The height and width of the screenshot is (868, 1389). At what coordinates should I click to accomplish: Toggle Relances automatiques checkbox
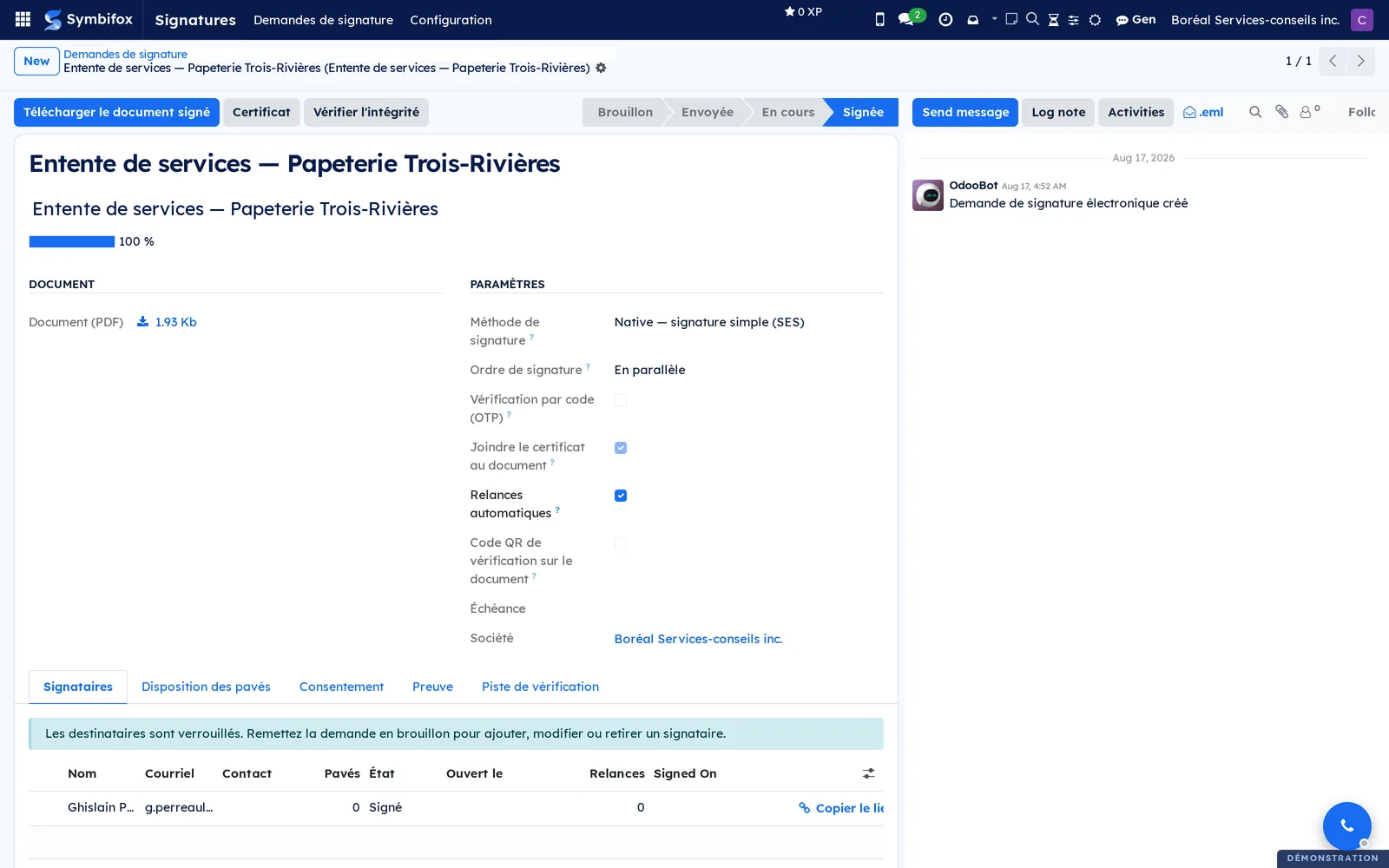[621, 496]
